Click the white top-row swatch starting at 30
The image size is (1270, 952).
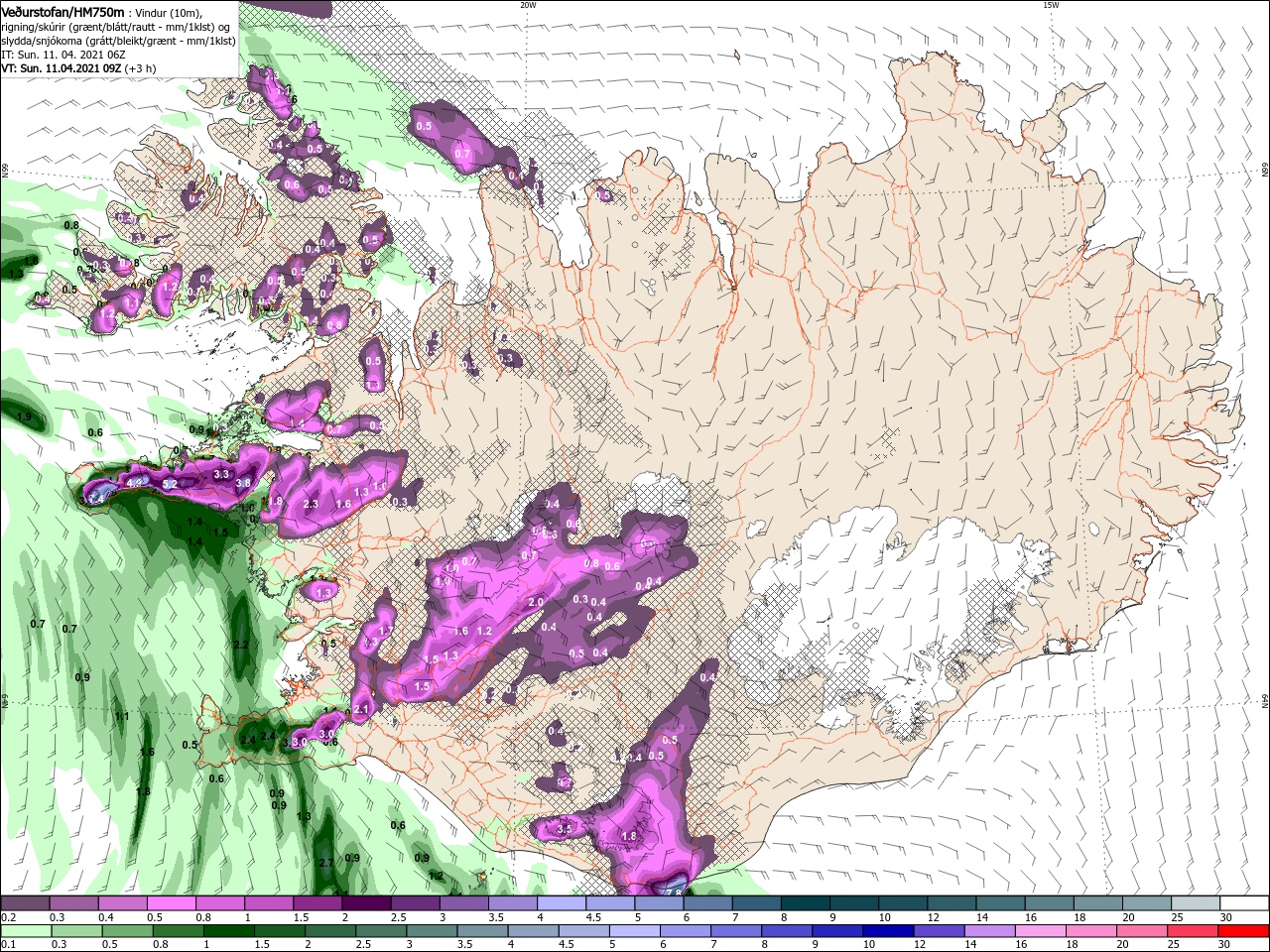[x=1243, y=903]
